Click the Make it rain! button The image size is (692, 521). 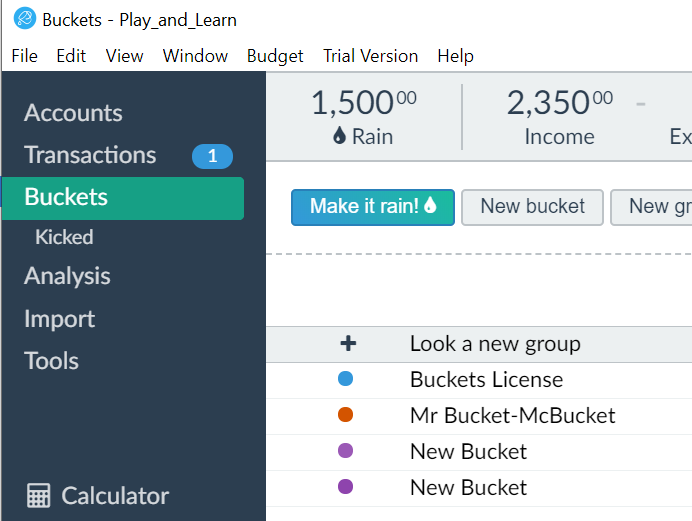[373, 207]
